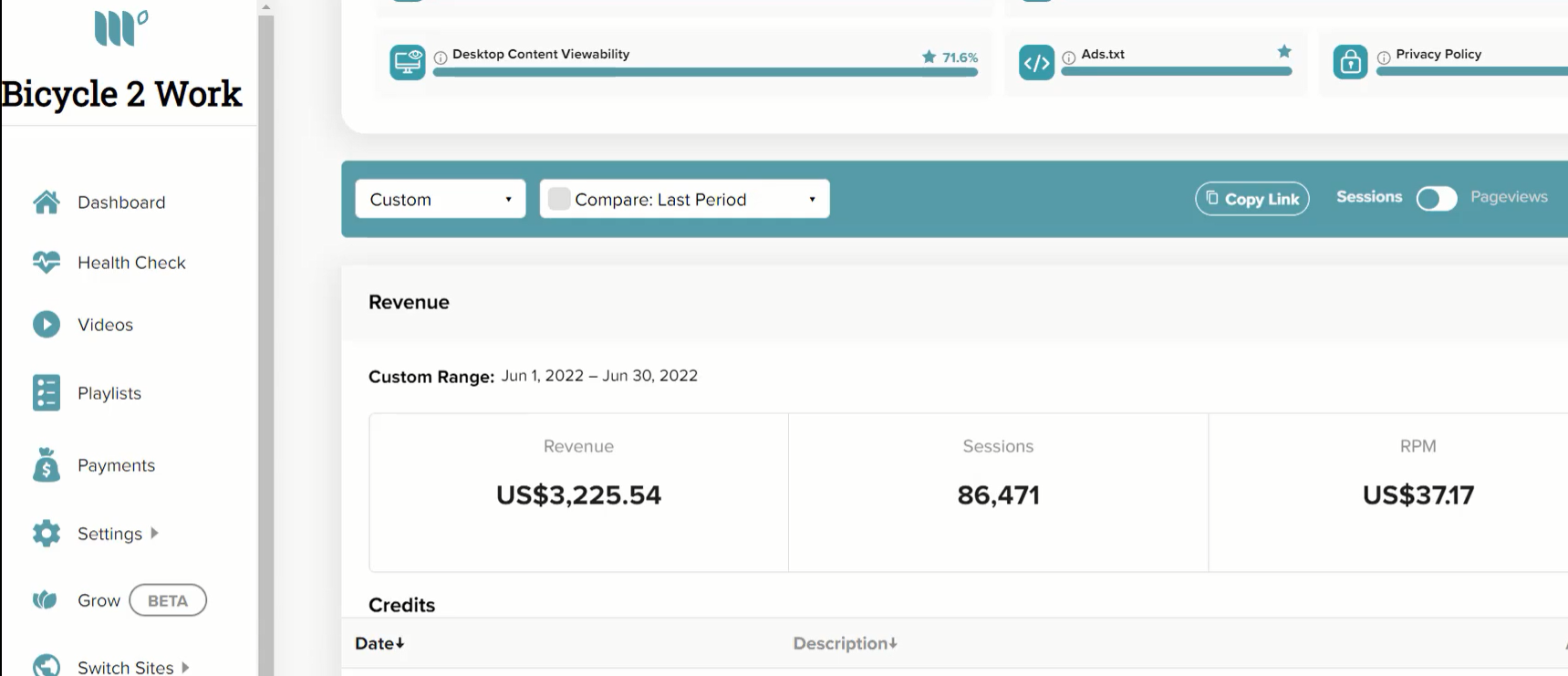Viewport: 1568px width, 676px height.
Task: Click the Desktop Content Viewability progress bar
Action: [705, 72]
